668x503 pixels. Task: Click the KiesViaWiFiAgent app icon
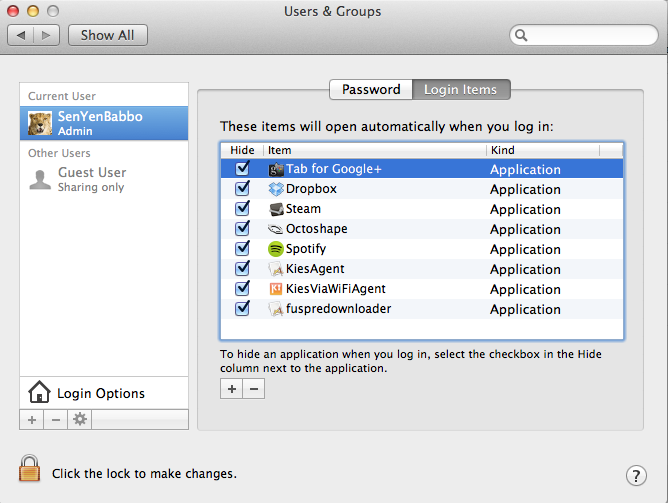pyautogui.click(x=276, y=289)
